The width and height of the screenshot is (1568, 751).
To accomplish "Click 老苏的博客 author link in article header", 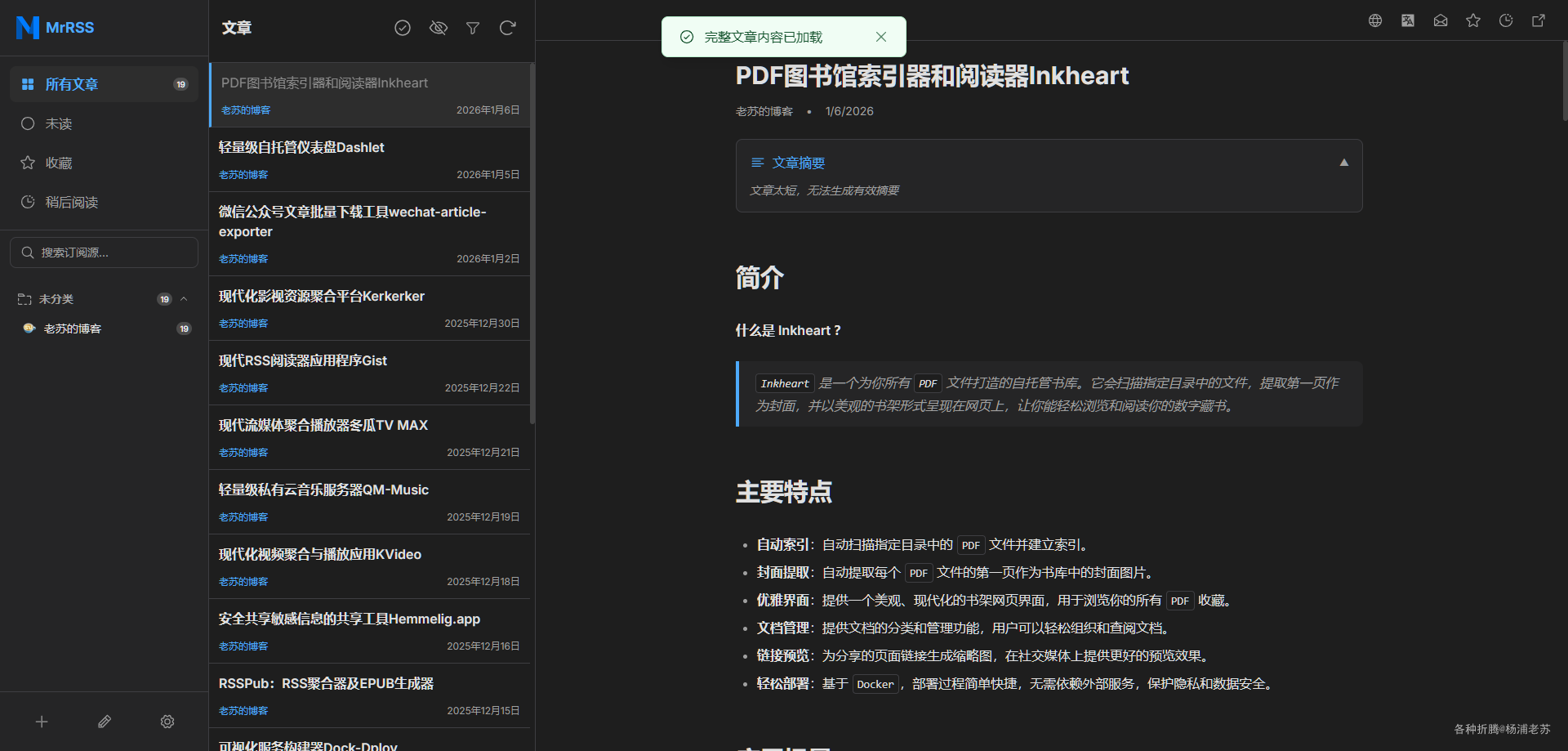I will pos(764,111).
